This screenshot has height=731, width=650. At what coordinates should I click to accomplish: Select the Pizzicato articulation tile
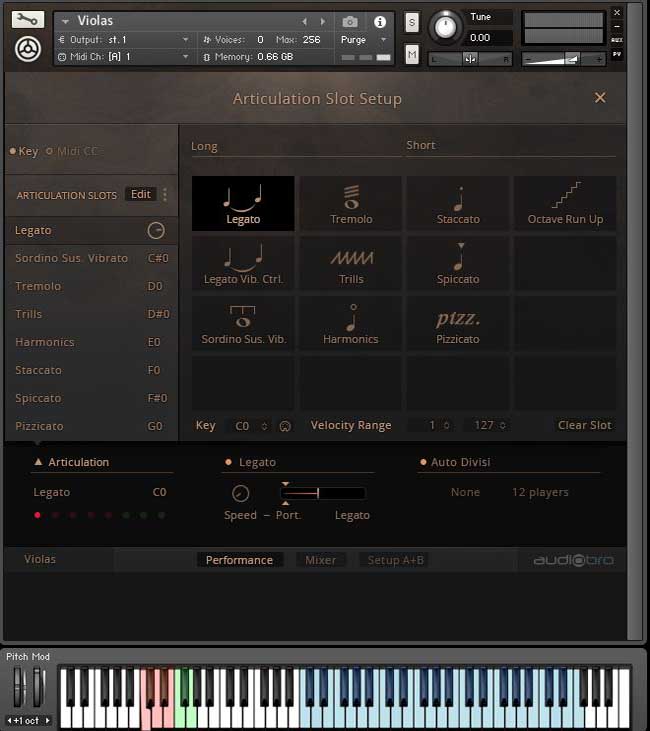pos(458,324)
